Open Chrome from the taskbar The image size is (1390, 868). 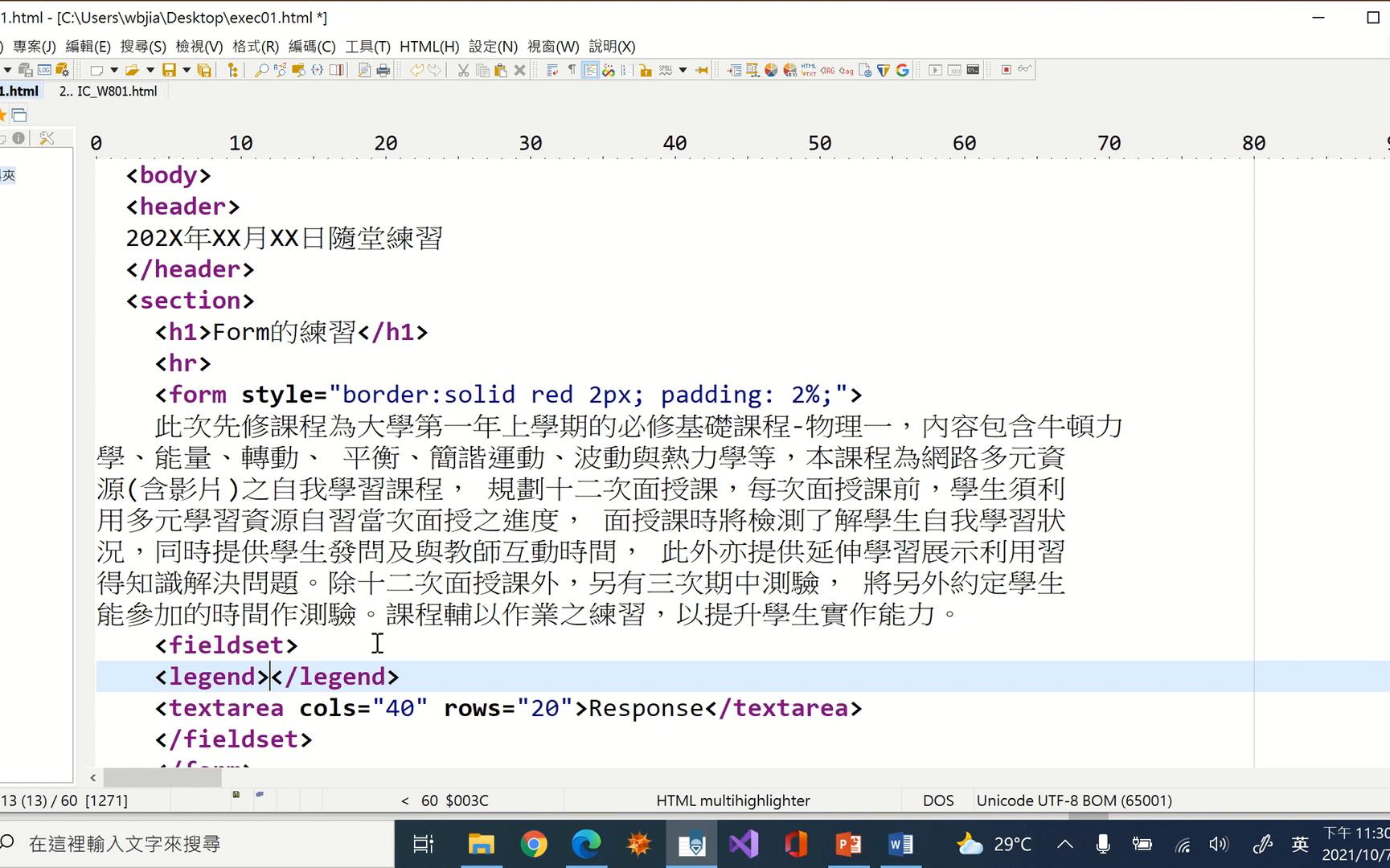tap(534, 844)
